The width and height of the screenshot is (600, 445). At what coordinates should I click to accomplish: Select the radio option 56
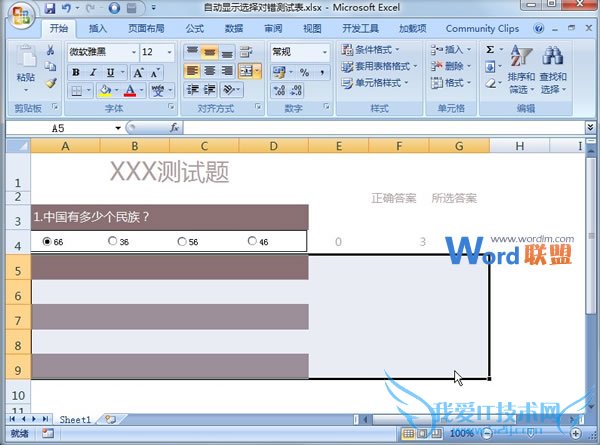pyautogui.click(x=182, y=241)
